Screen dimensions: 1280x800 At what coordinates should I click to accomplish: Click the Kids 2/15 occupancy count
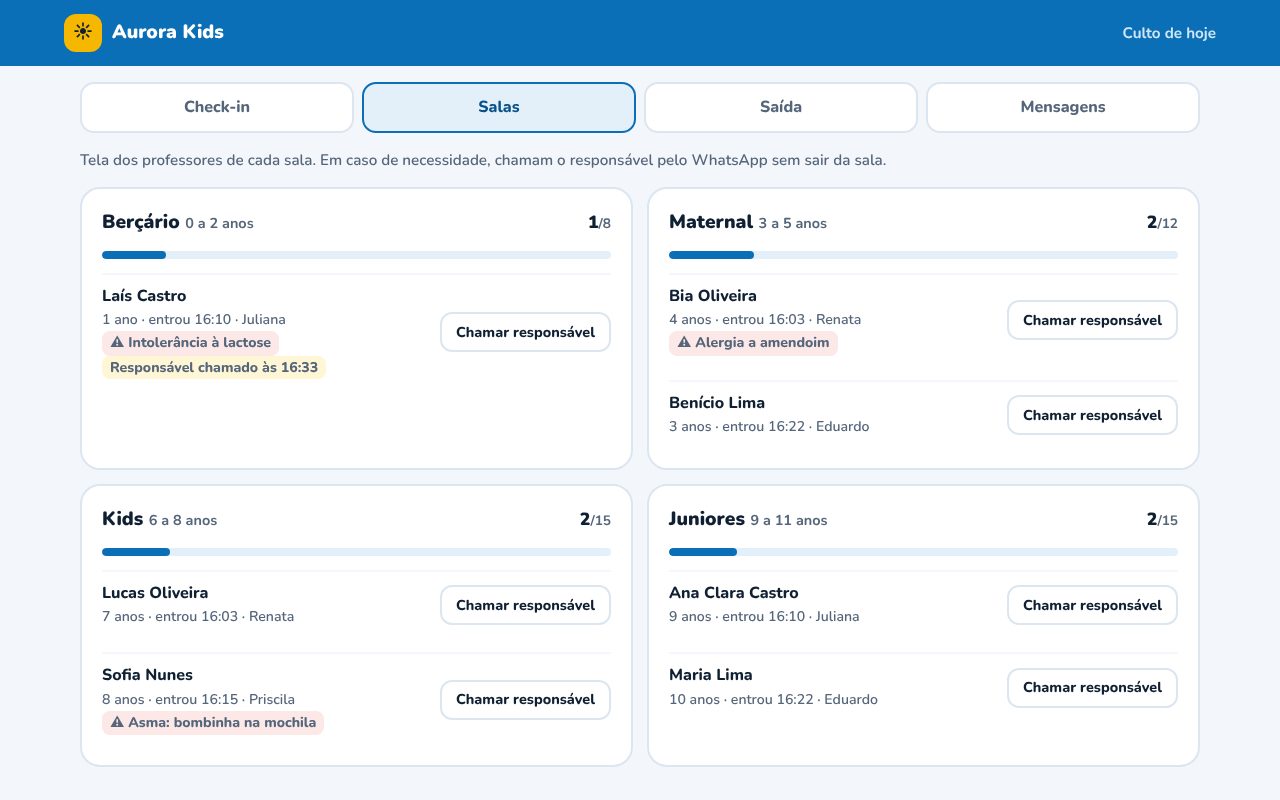pyautogui.click(x=595, y=520)
